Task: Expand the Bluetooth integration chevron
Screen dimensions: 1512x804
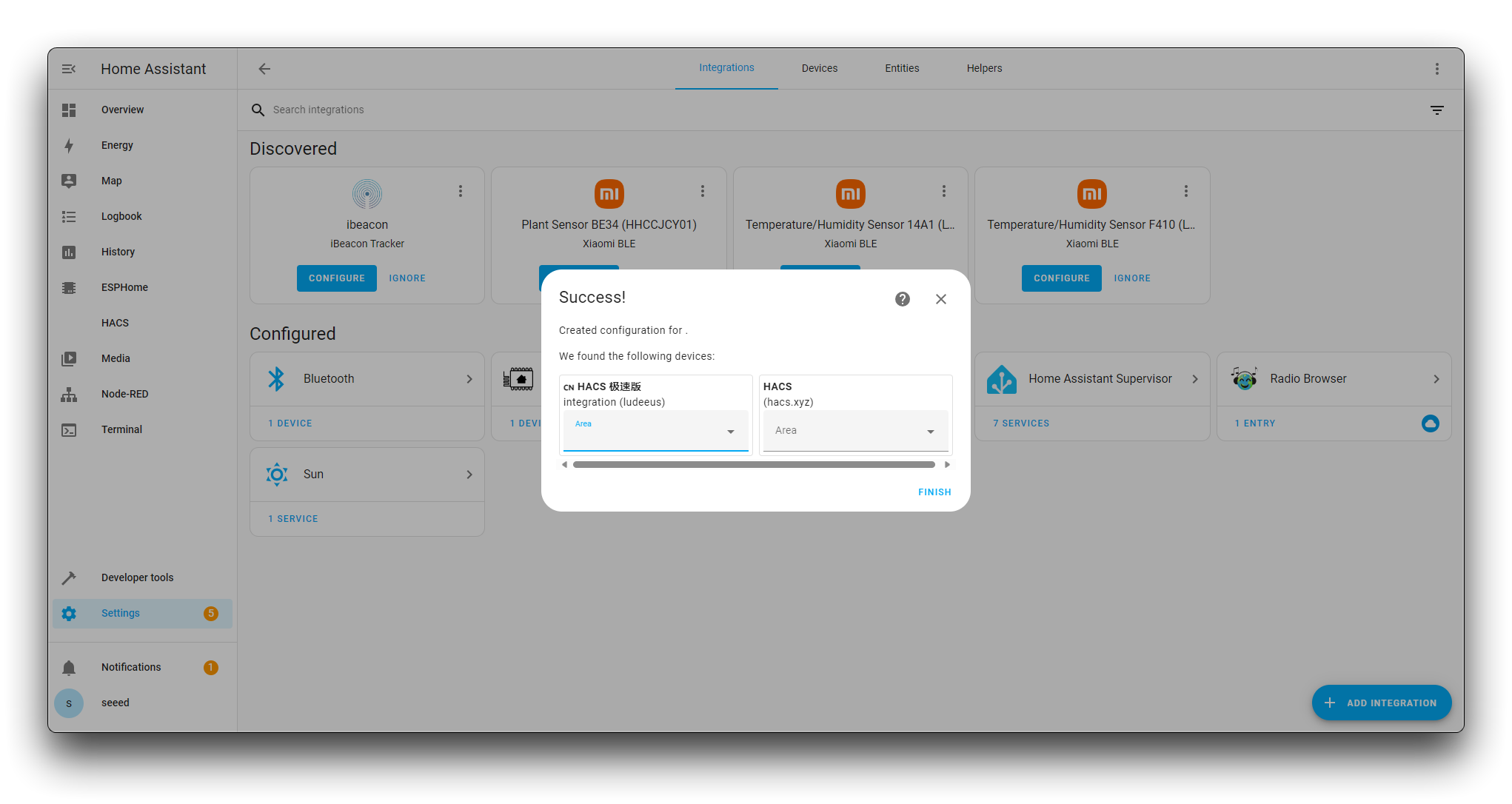Action: point(469,378)
